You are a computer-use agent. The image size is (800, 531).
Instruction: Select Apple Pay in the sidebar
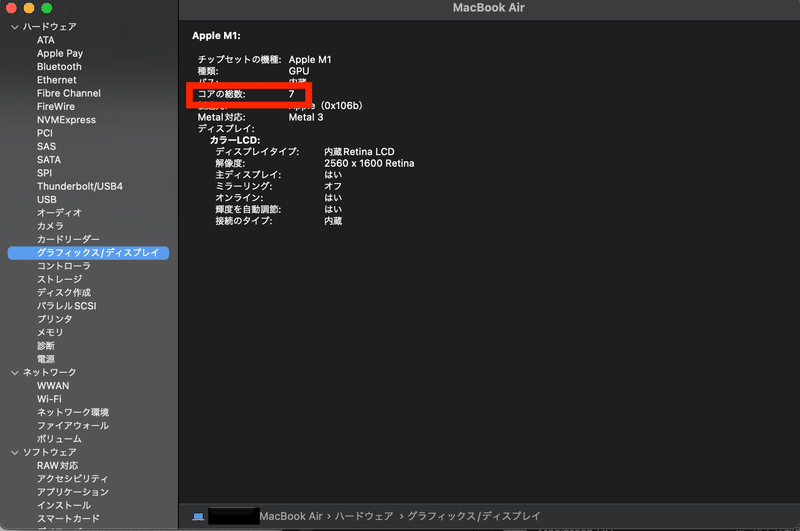(60, 53)
